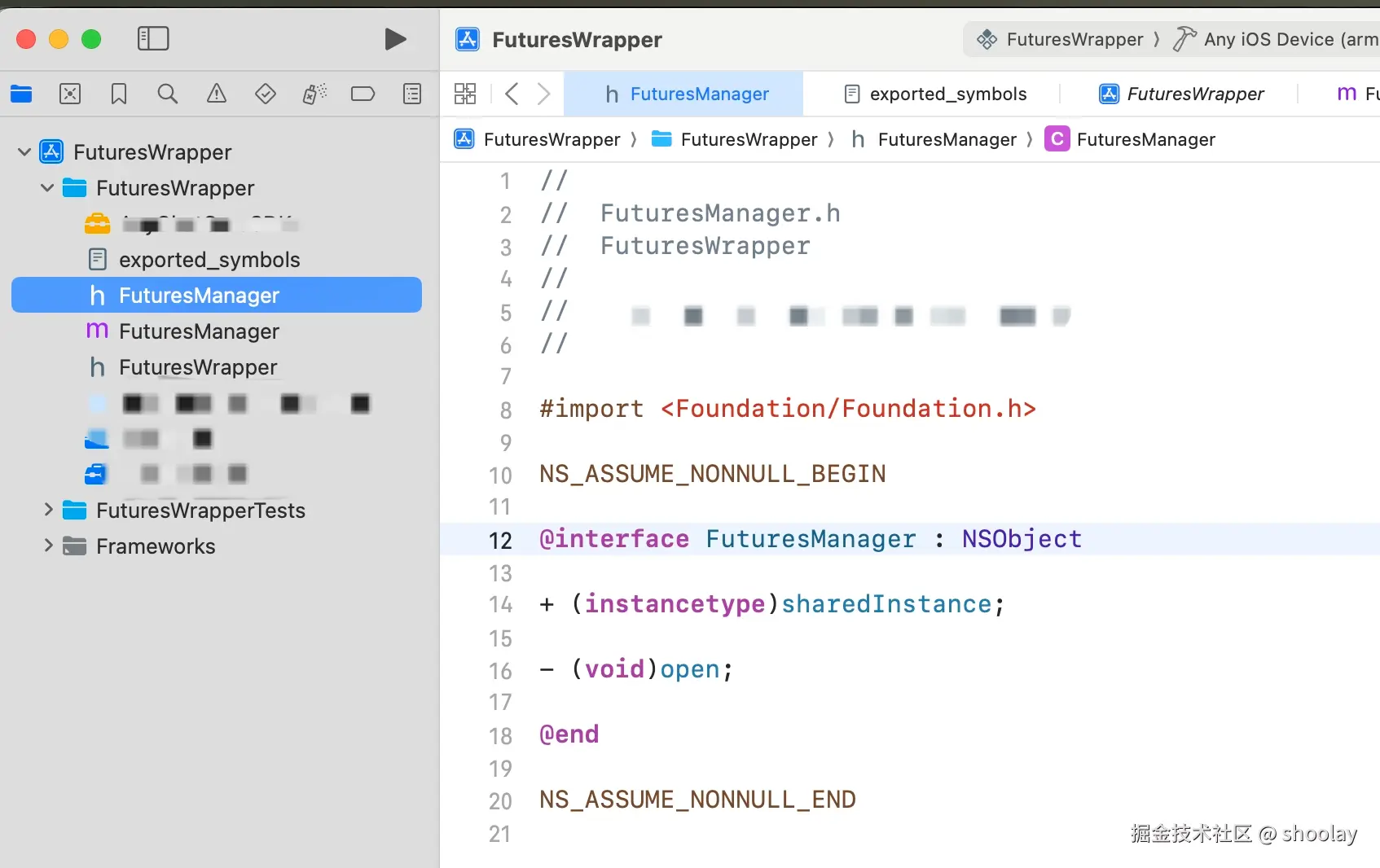Screen dimensions: 1380x868
Task: Switch to the italic FuturesWrapper project tab
Action: click(1181, 94)
